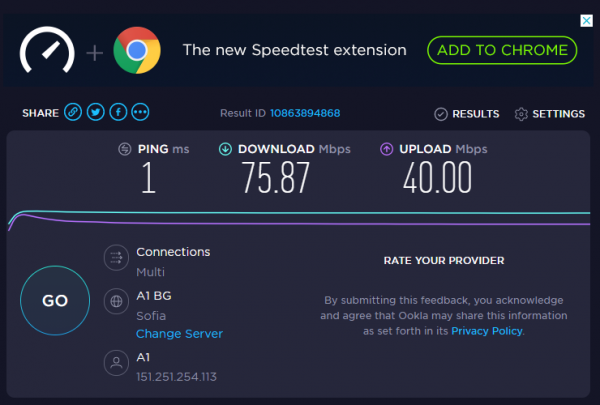Screen dimensions: 600x405
Task: Click the ping latency icon
Action: click(x=125, y=149)
